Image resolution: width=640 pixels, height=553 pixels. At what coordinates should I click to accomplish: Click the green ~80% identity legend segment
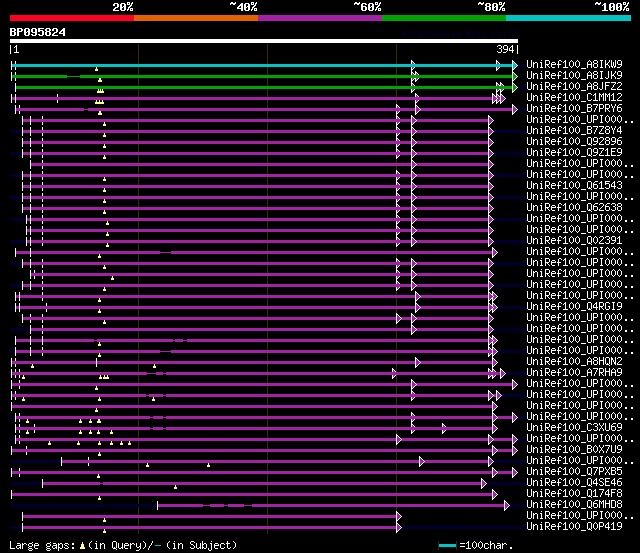(444, 18)
